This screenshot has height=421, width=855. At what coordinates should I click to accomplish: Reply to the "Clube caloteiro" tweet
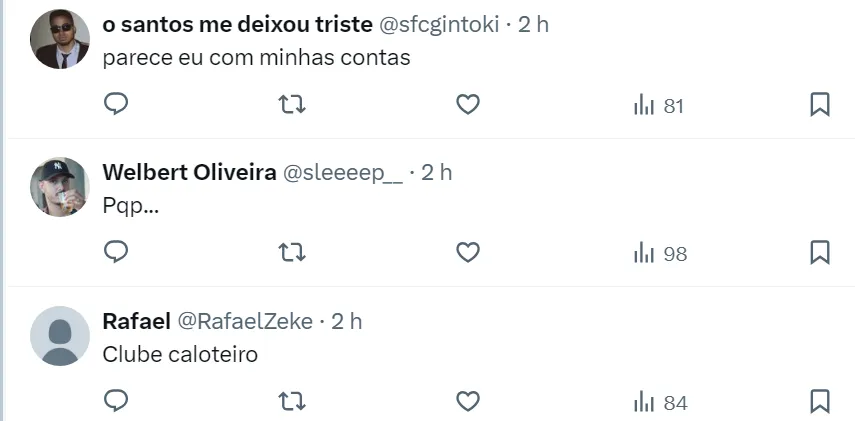tap(116, 401)
